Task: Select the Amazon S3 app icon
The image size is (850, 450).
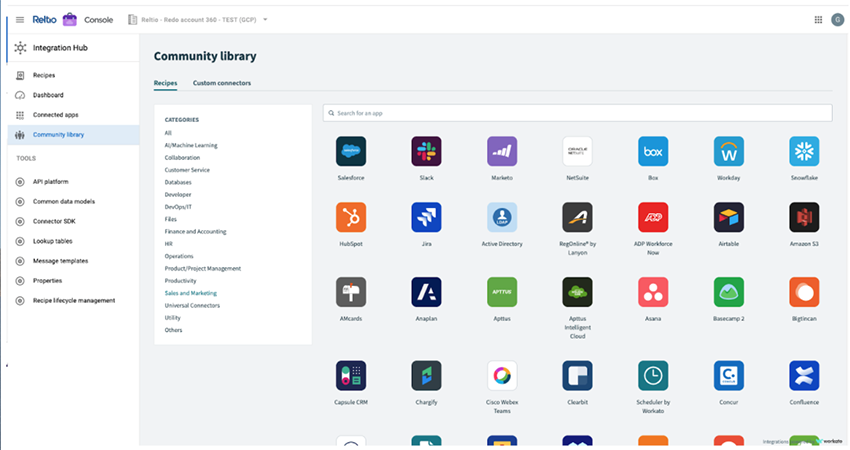Action: (x=804, y=217)
